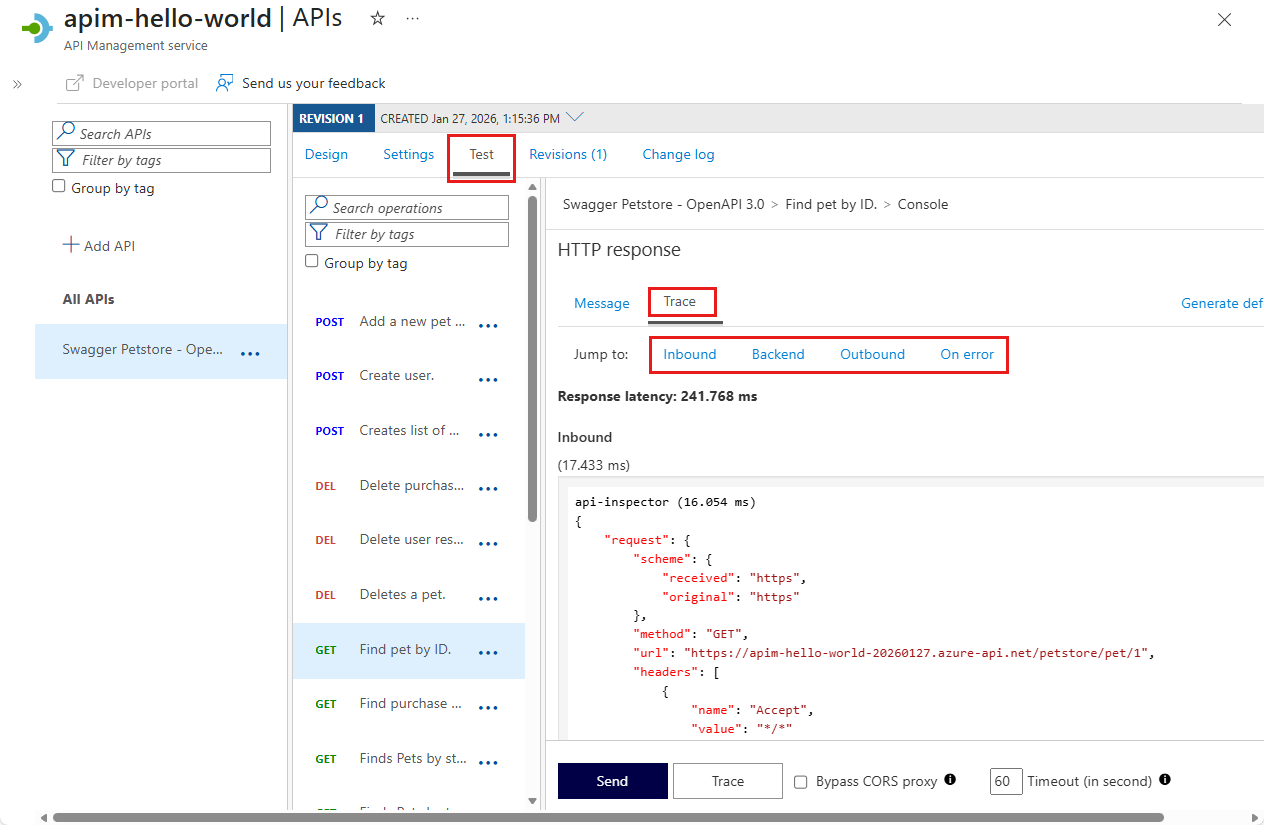
Task: Enable Group by tag for APIs list
Action: [x=57, y=187]
